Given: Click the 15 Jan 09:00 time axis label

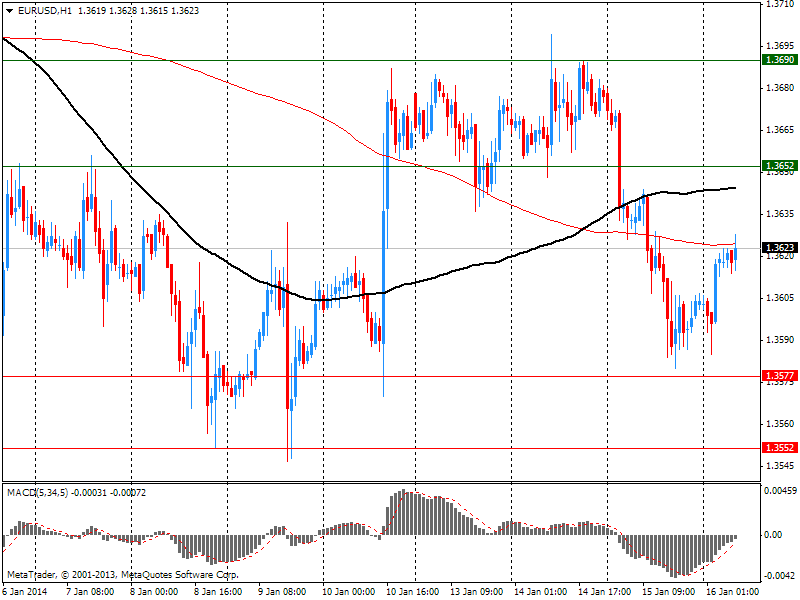Looking at the screenshot, I should click(x=669, y=591).
